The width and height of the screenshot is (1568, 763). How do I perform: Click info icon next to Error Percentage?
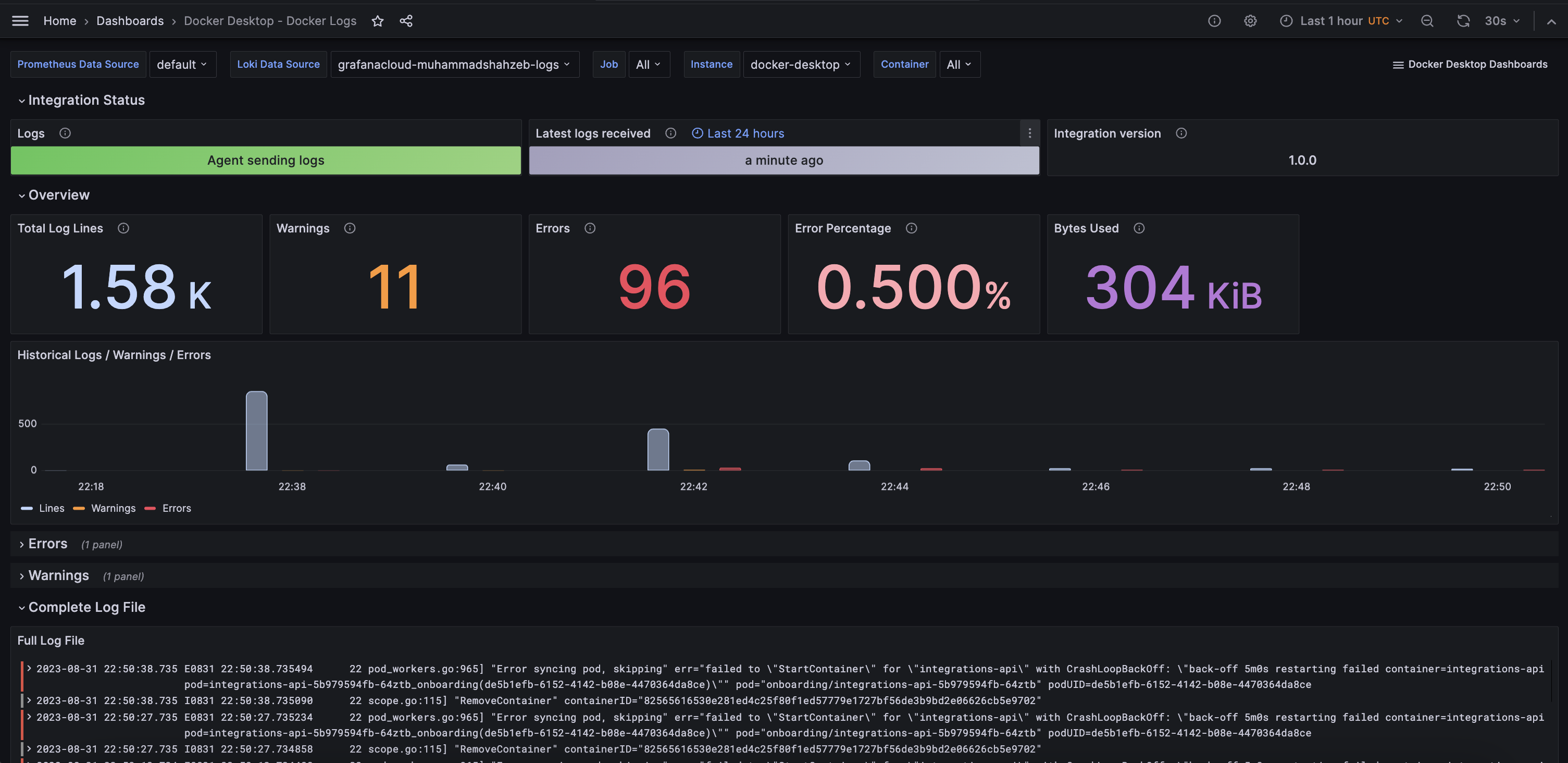(911, 228)
